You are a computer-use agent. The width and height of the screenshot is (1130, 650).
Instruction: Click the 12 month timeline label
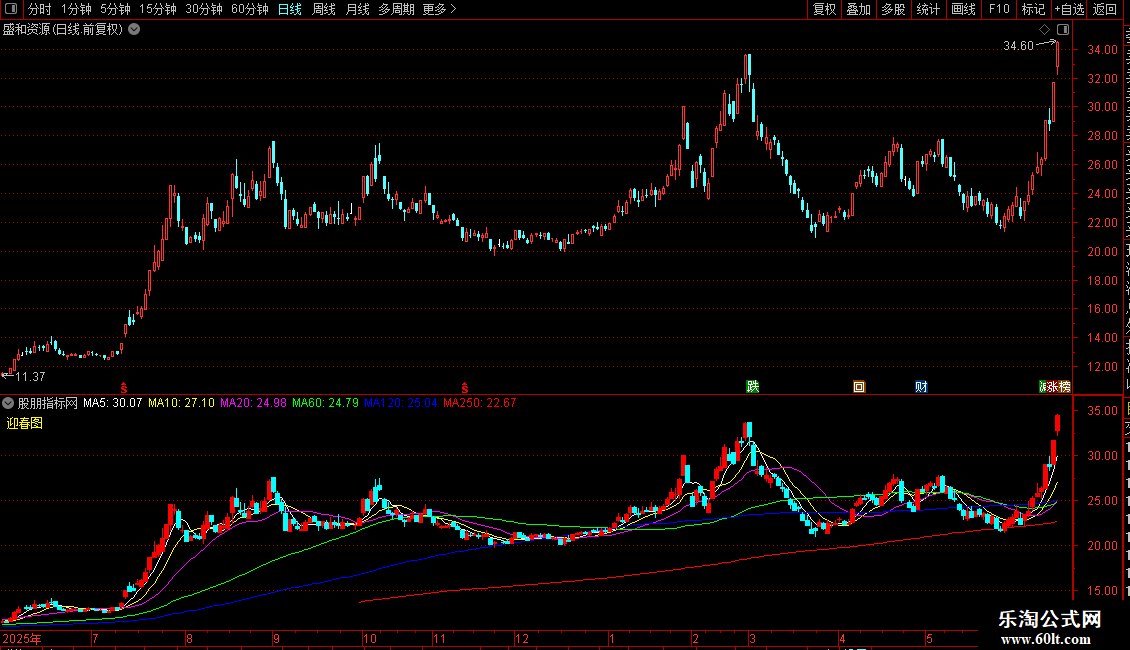522,638
